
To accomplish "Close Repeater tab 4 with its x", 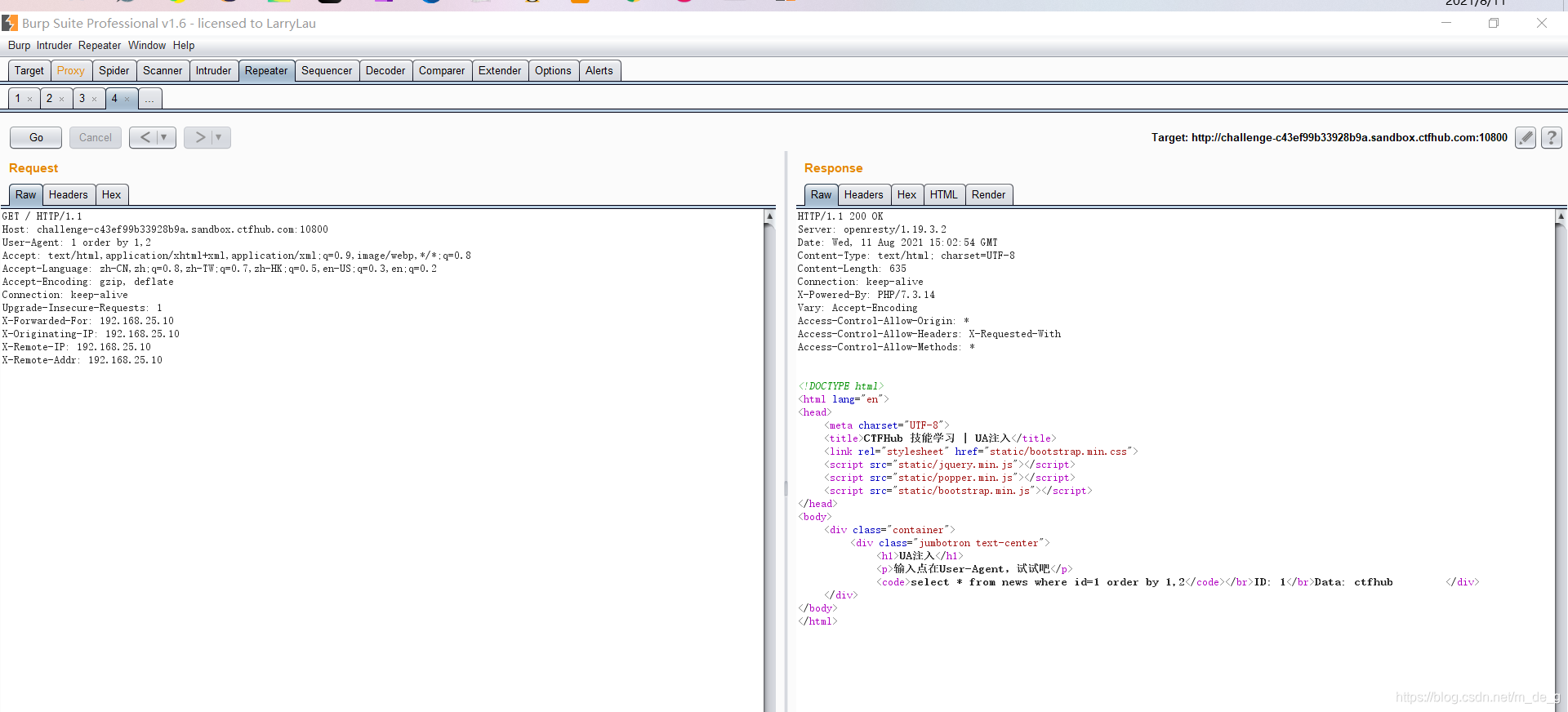I will coord(127,99).
